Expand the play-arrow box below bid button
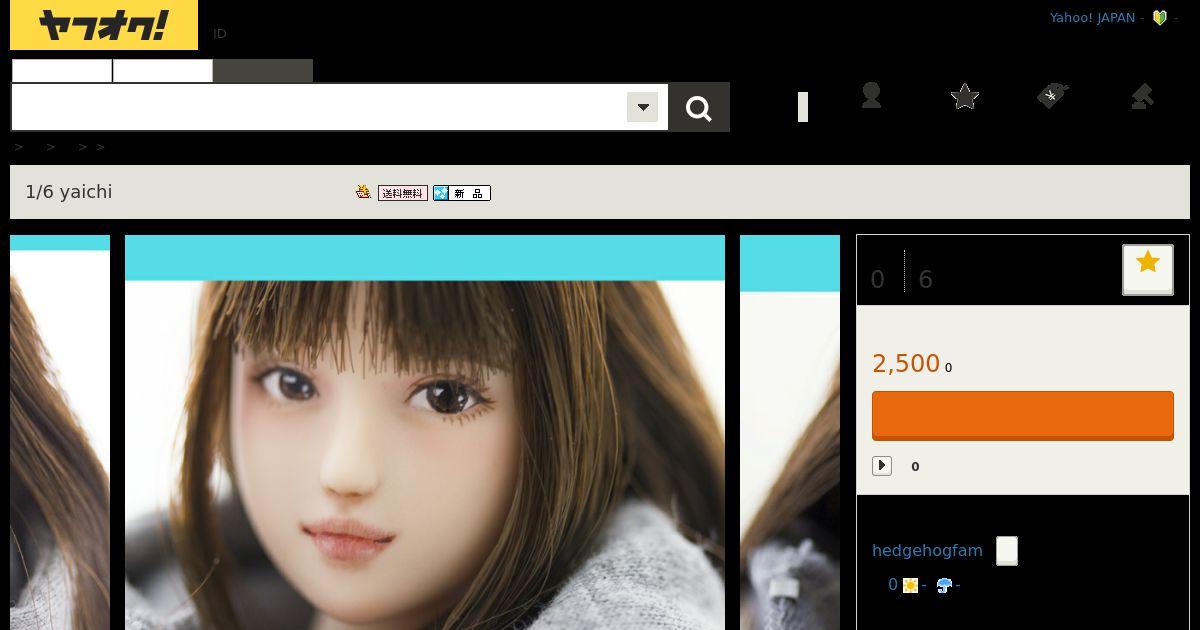 (x=882, y=466)
